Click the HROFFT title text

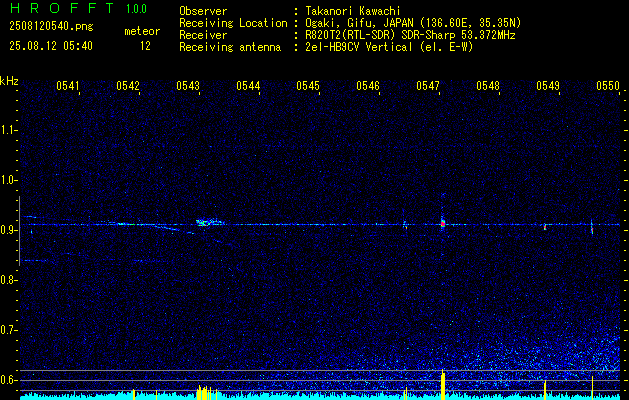(x=62, y=8)
